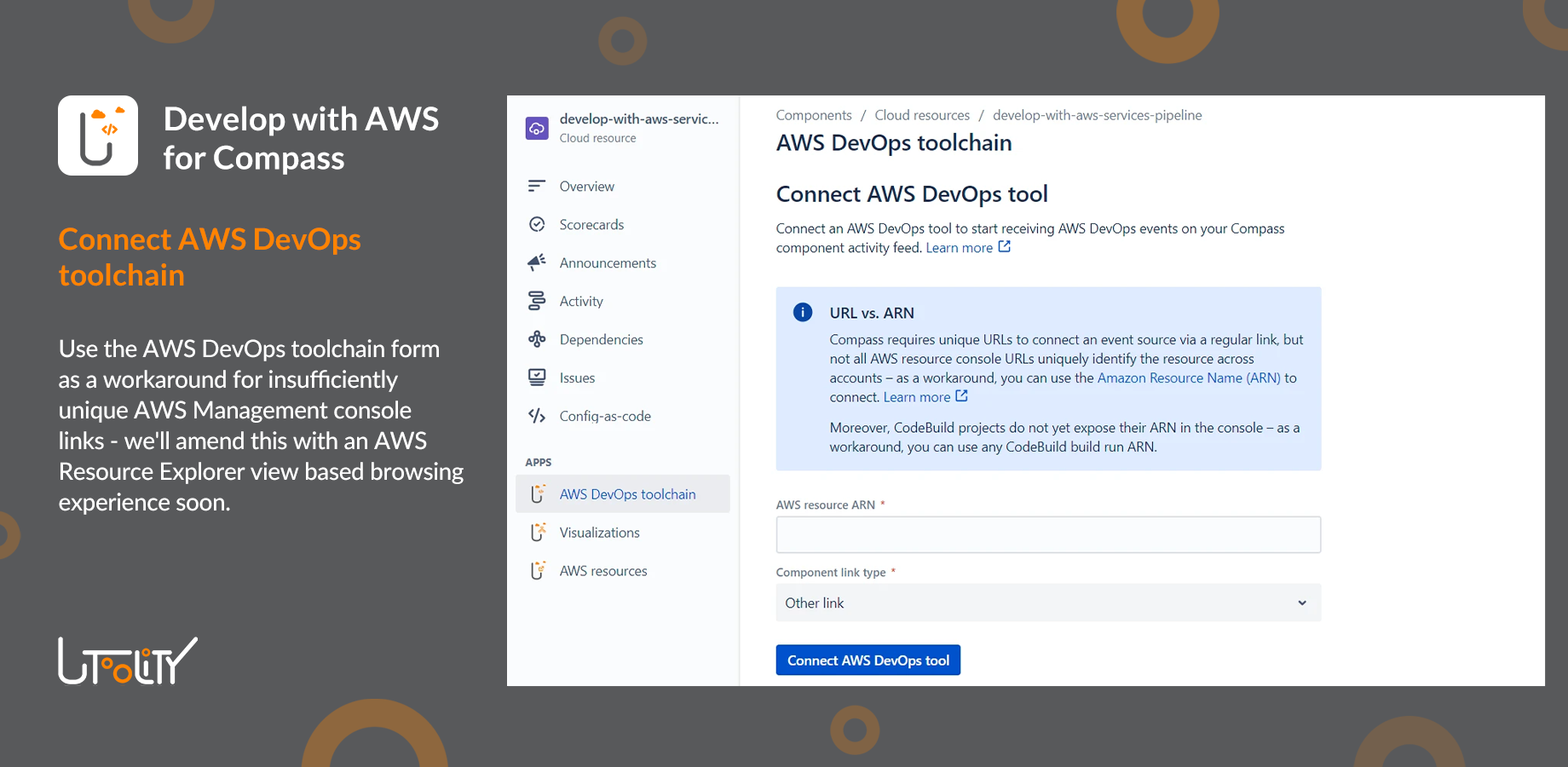Click the URL vs. ARN heading

pos(872,313)
